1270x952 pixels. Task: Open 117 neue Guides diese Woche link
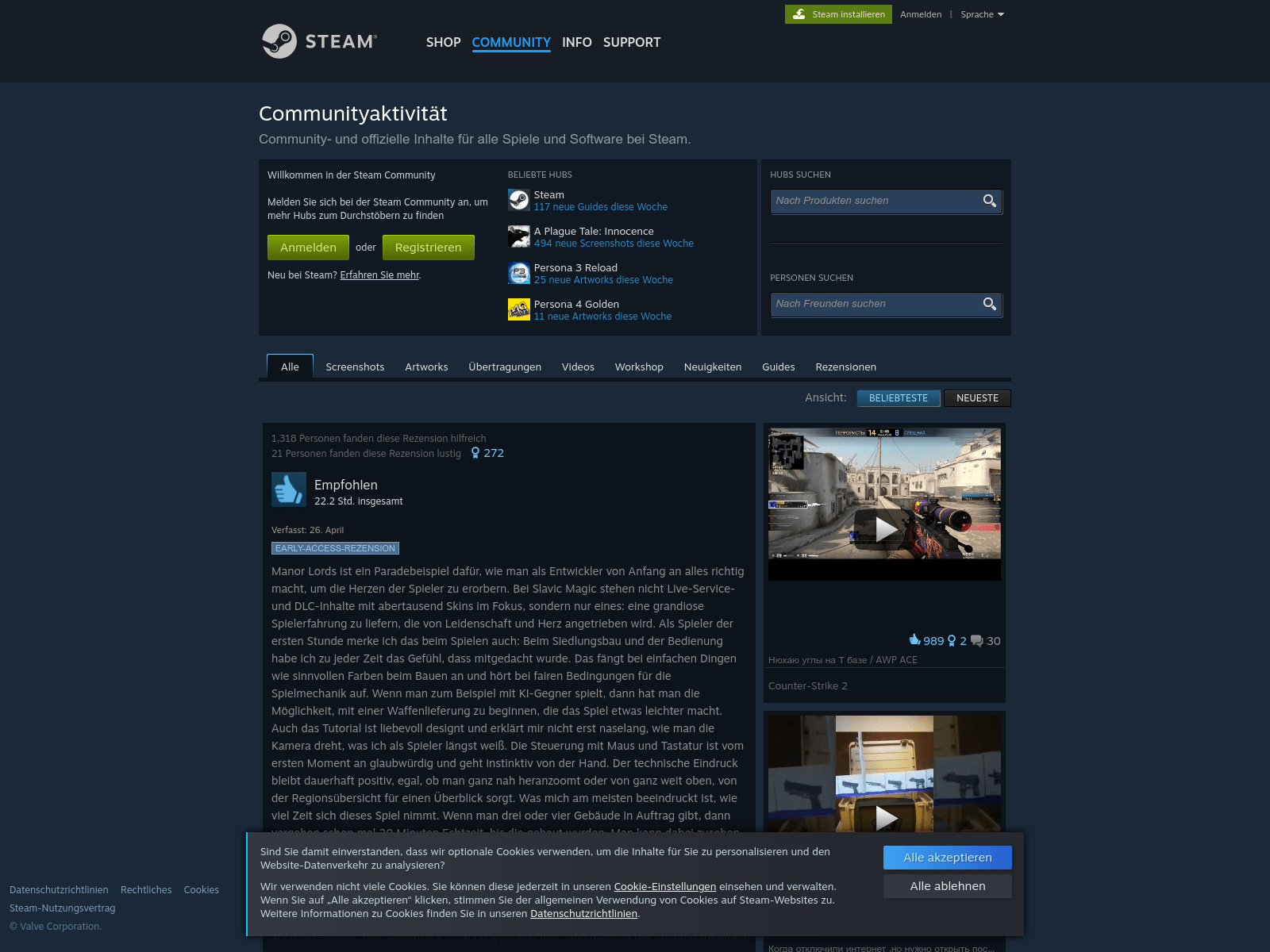tap(601, 207)
